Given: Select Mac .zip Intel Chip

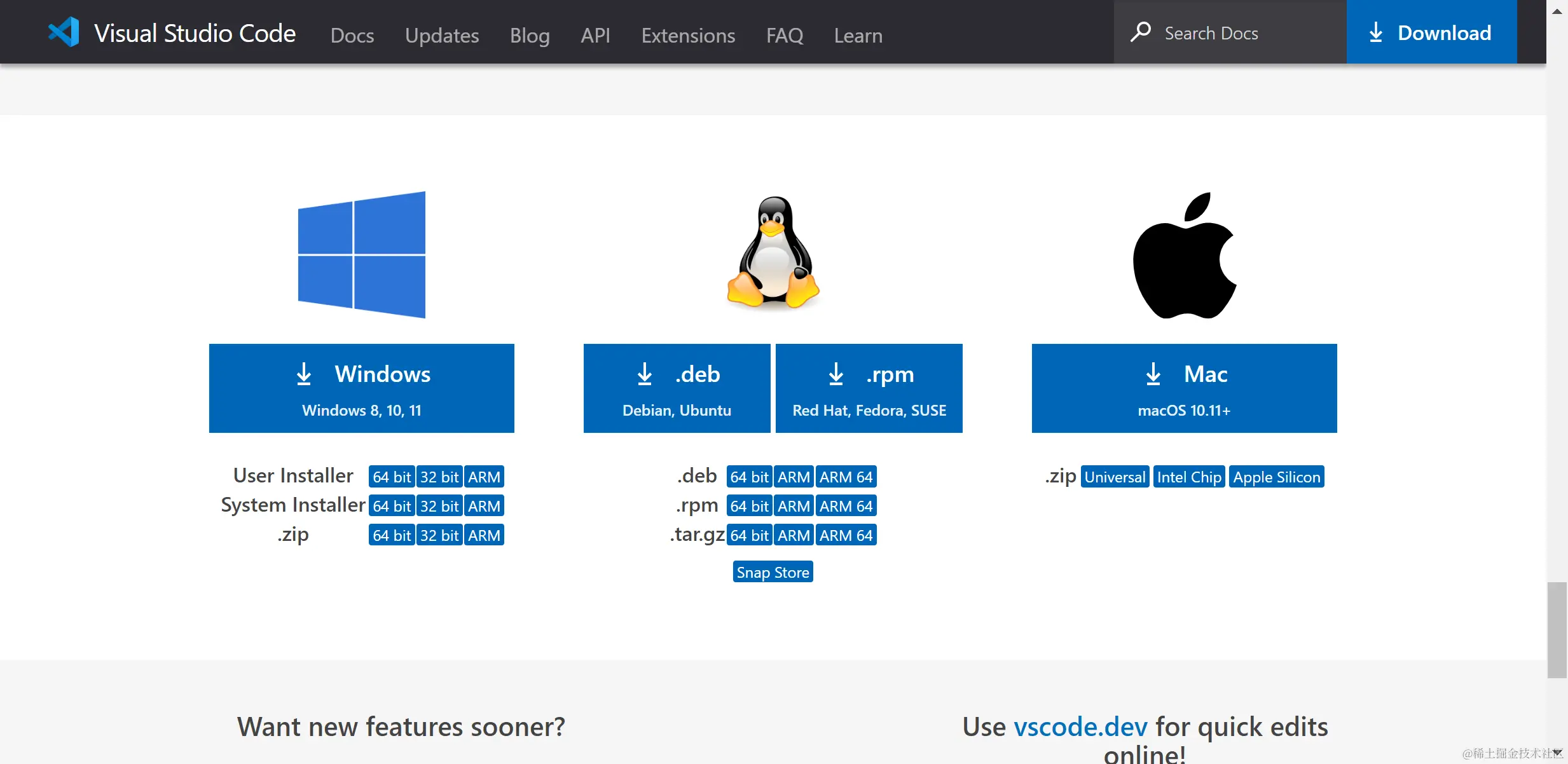Looking at the screenshot, I should [x=1189, y=477].
